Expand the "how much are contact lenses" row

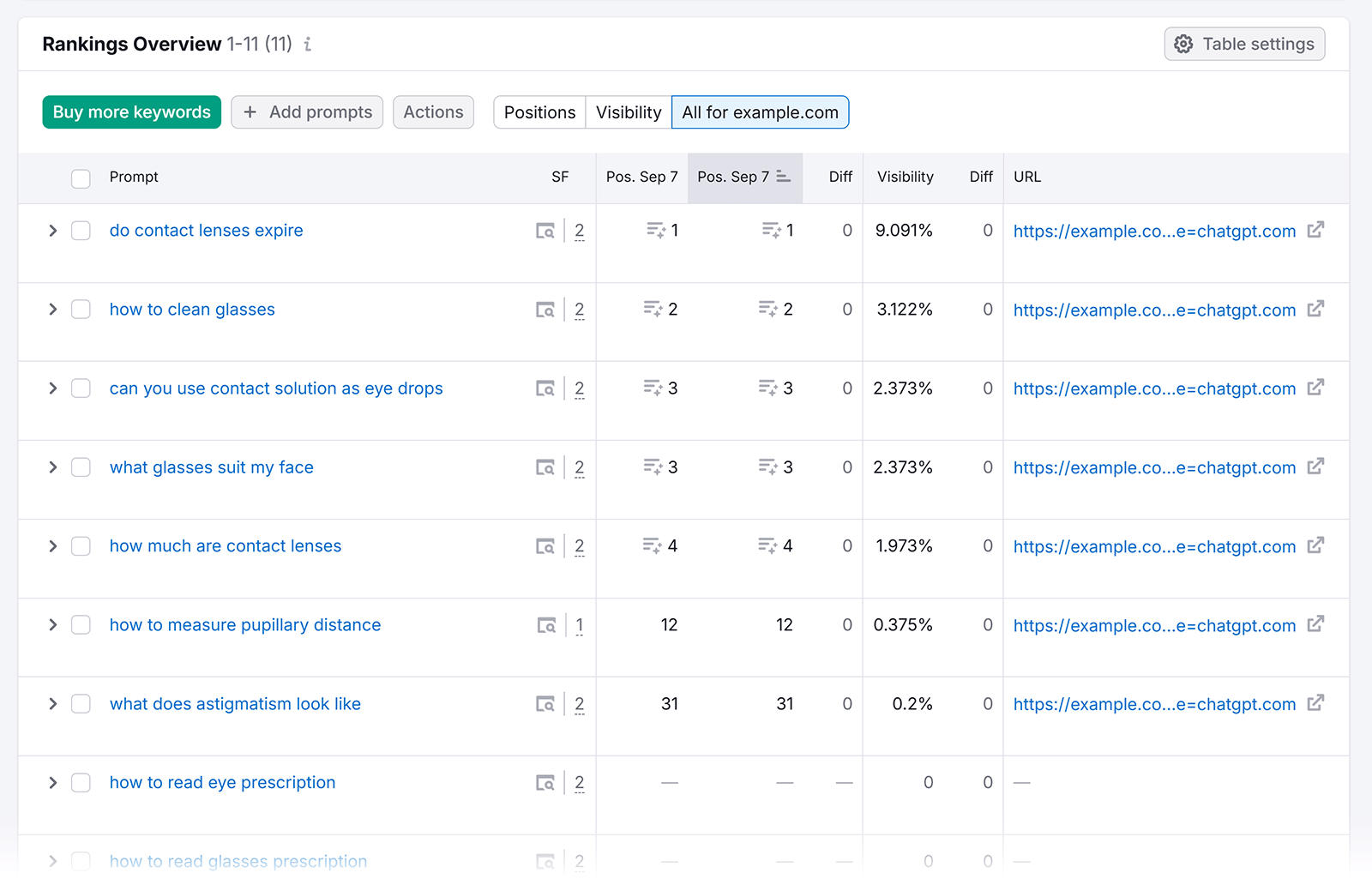point(52,545)
